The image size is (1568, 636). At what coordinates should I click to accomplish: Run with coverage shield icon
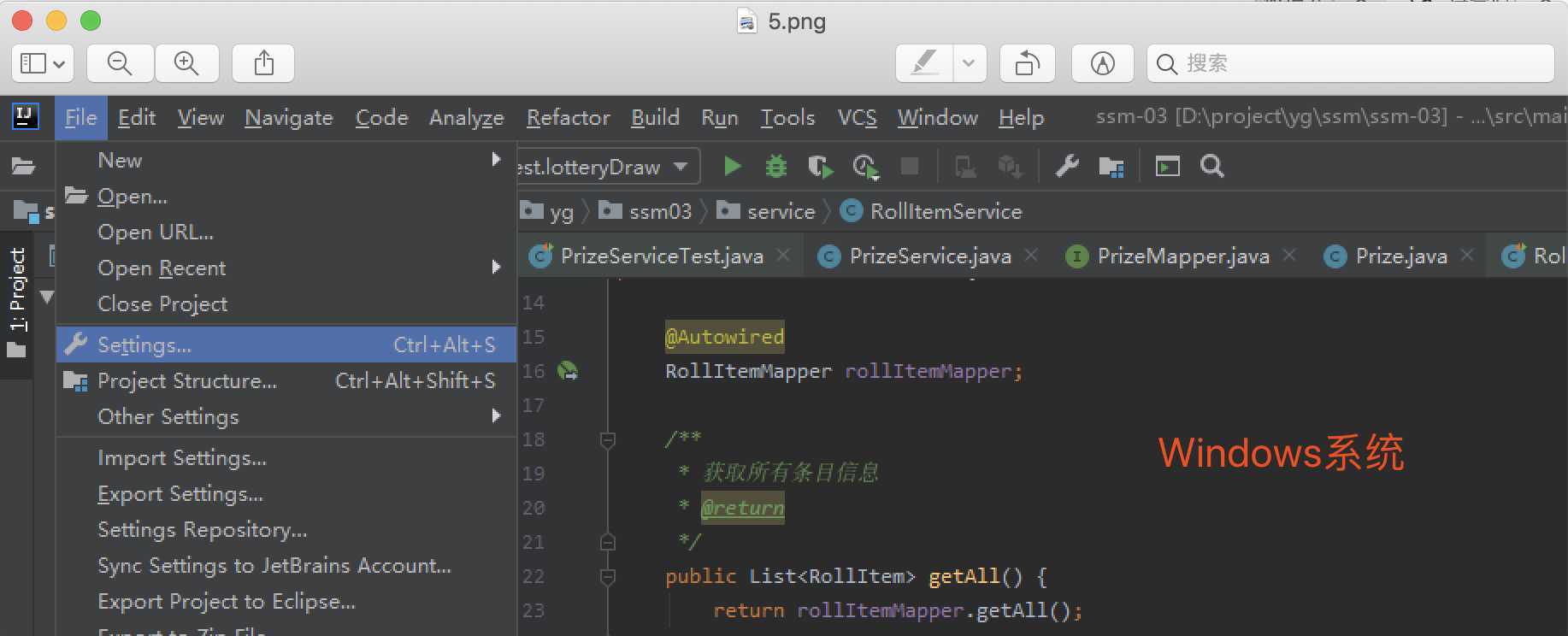point(821,166)
